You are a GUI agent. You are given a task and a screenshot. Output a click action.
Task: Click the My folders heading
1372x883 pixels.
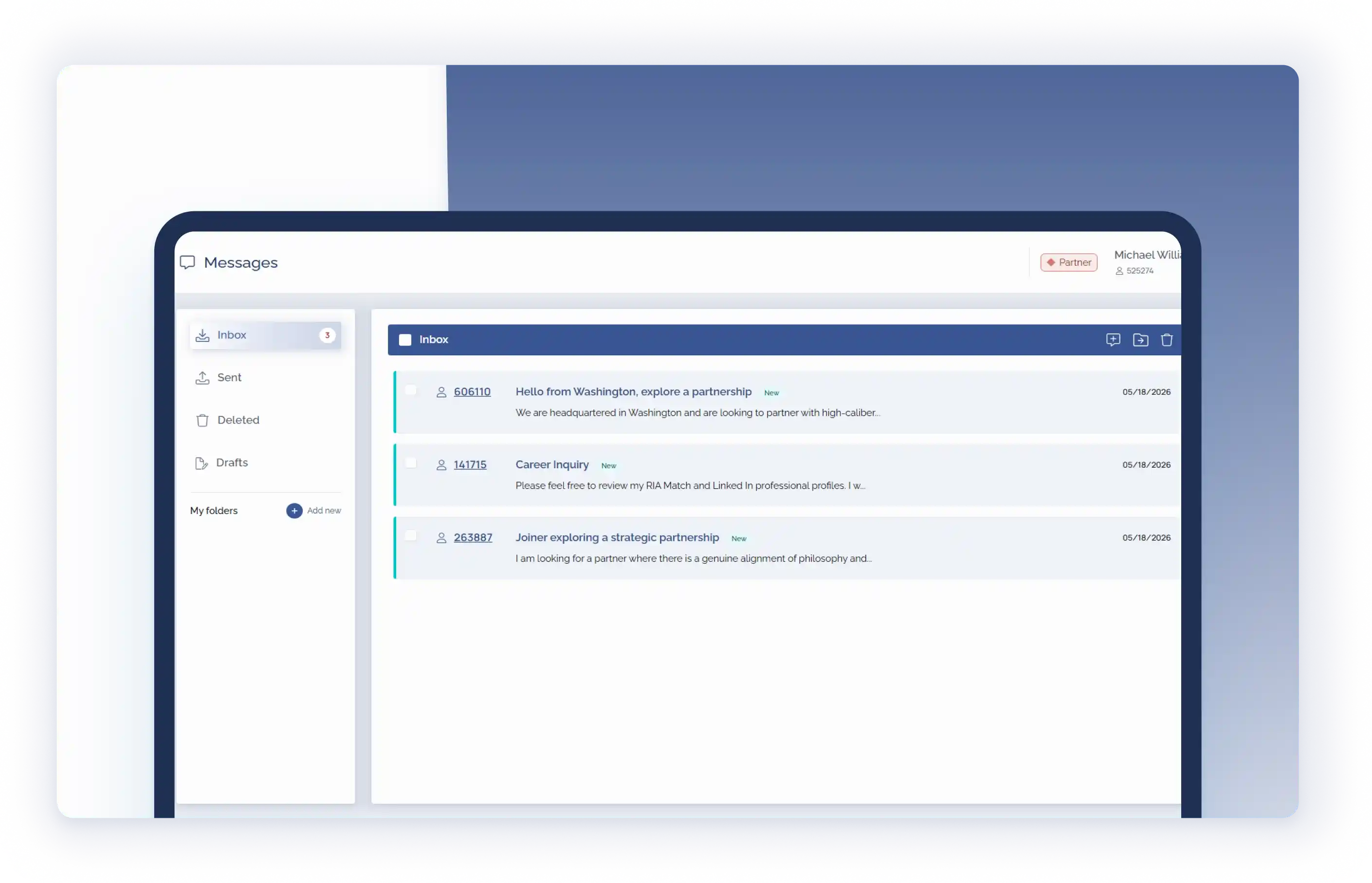point(214,511)
